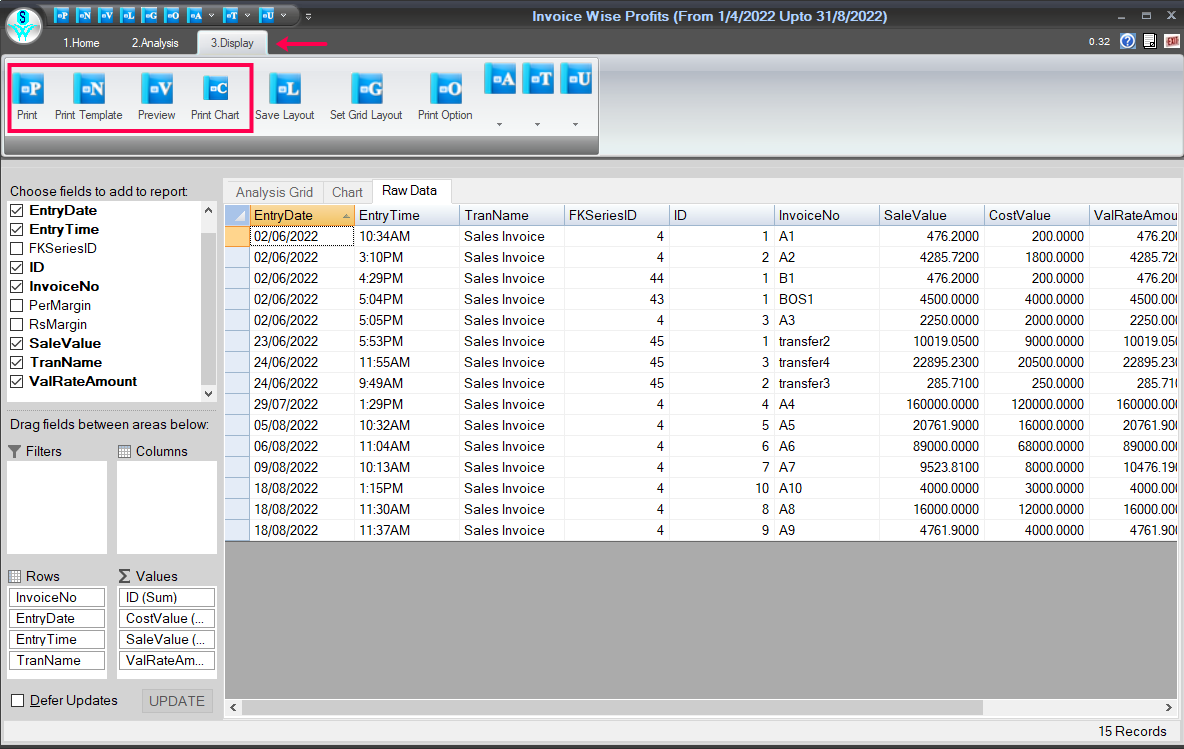This screenshot has height=749, width=1184.
Task: Click the small P icon in quick access toolbar
Action: click(62, 15)
